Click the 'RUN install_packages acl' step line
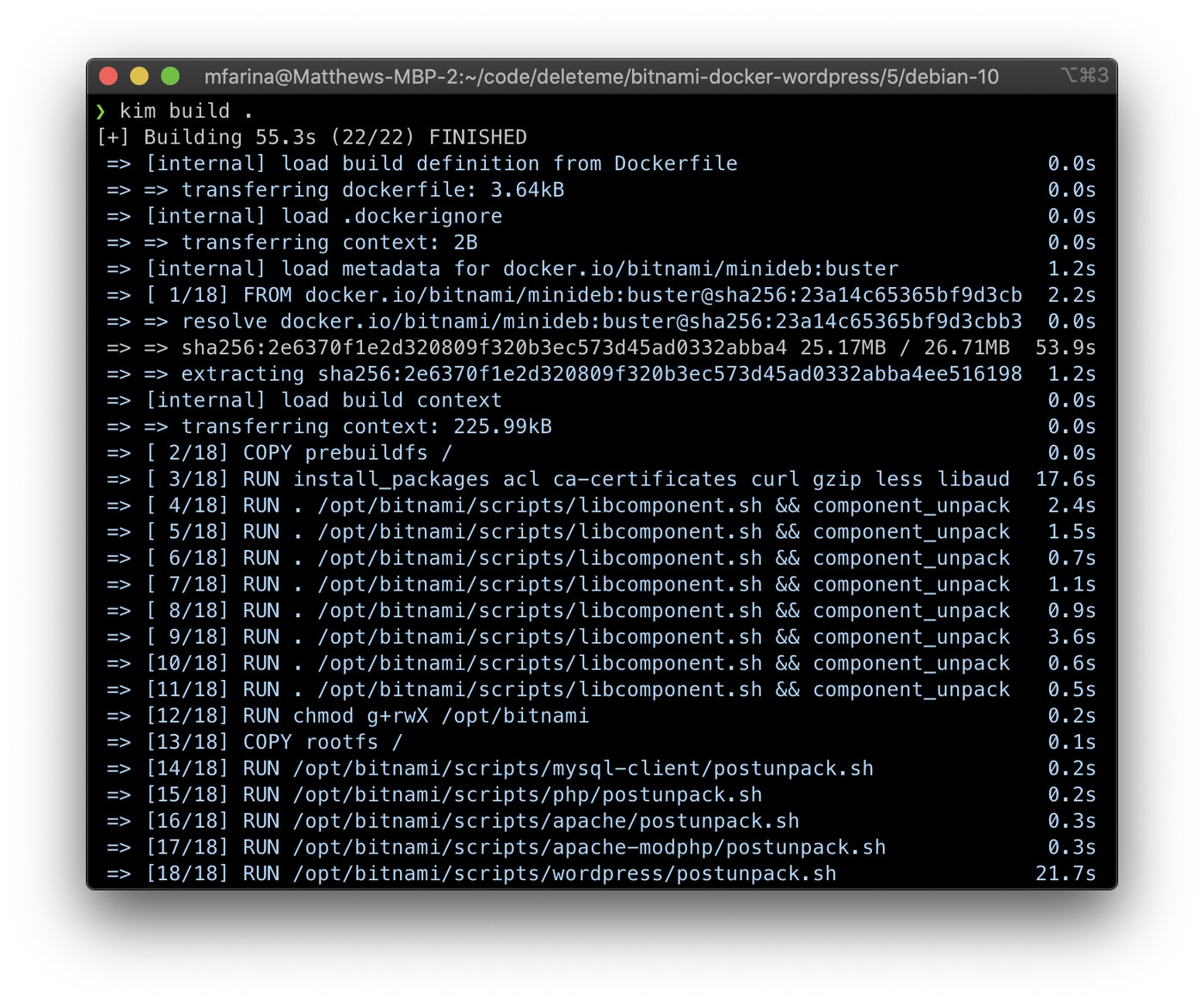Image resolution: width=1204 pixels, height=1004 pixels. coord(577,480)
